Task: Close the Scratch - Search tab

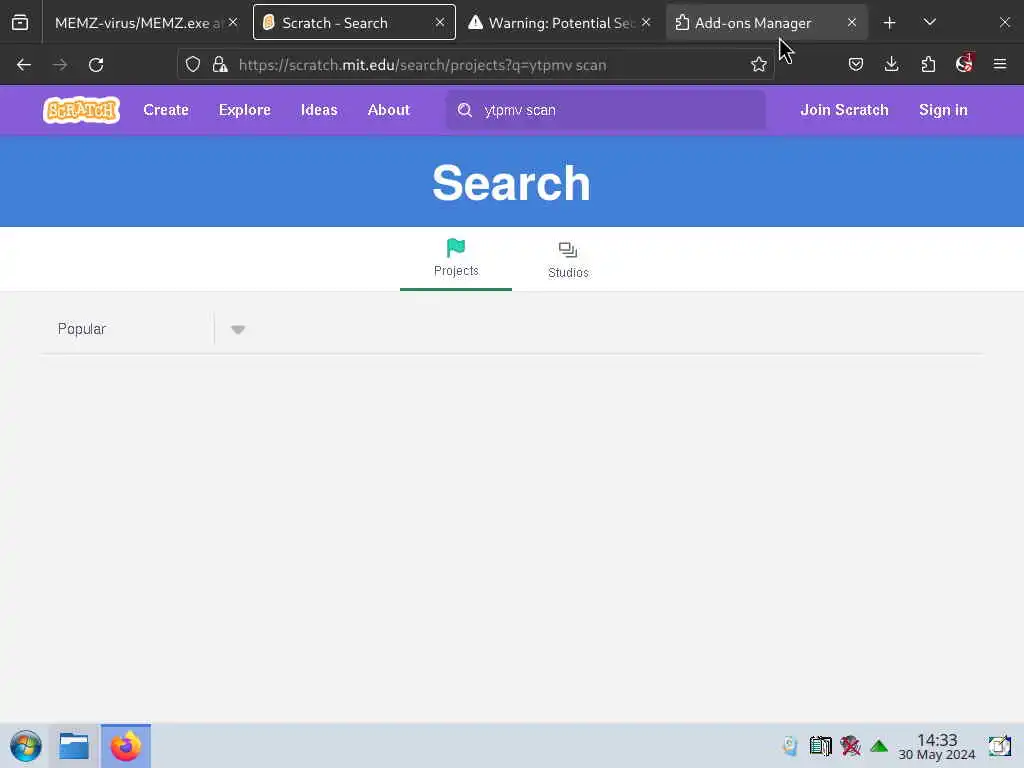Action: coord(440,22)
